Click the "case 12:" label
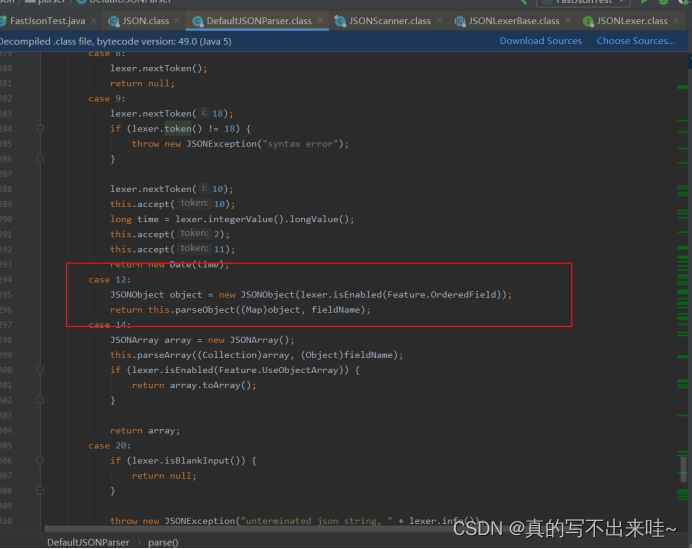 pos(109,280)
